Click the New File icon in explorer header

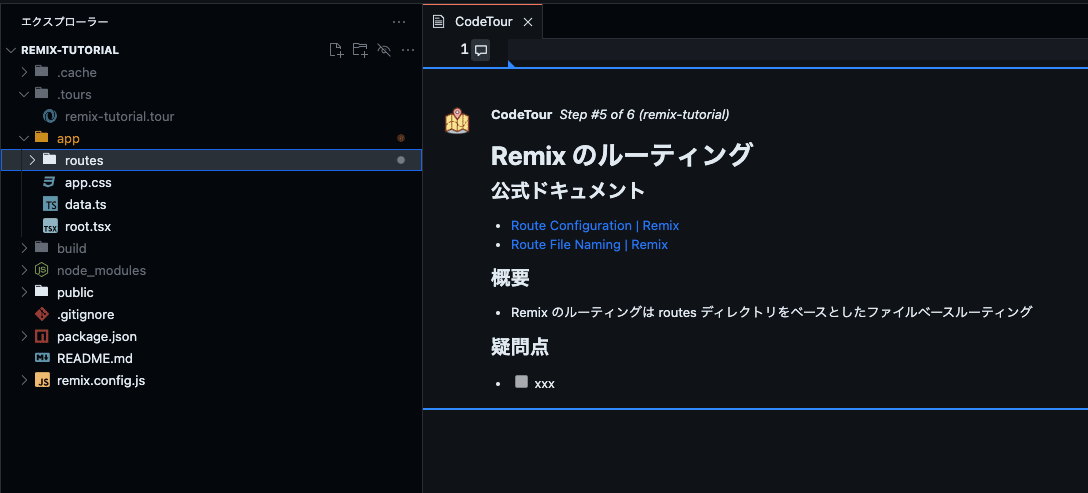click(336, 50)
